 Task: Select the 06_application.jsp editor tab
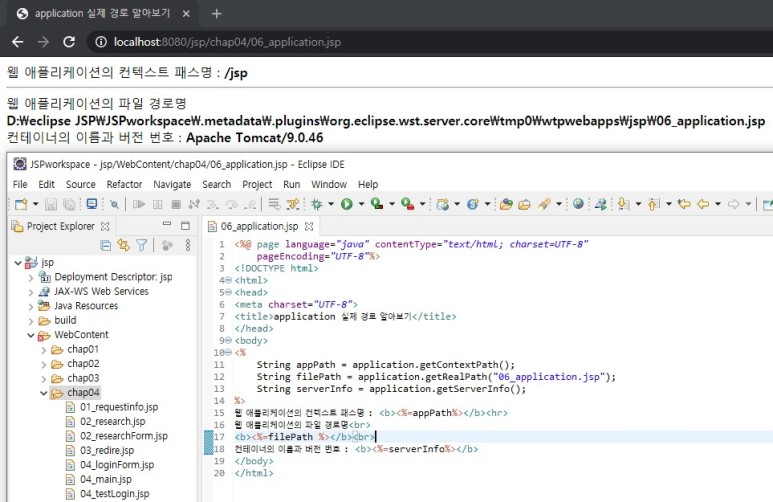[259, 226]
